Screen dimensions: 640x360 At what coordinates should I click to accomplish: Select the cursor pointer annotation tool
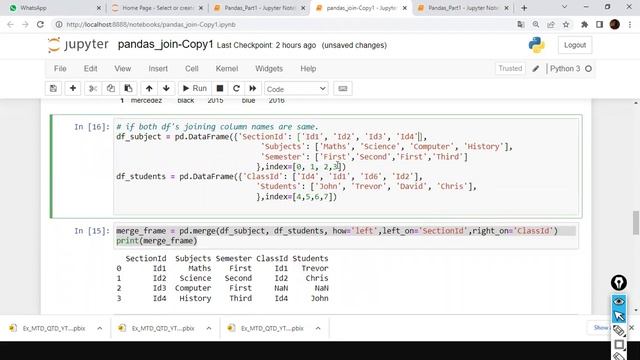point(619,316)
